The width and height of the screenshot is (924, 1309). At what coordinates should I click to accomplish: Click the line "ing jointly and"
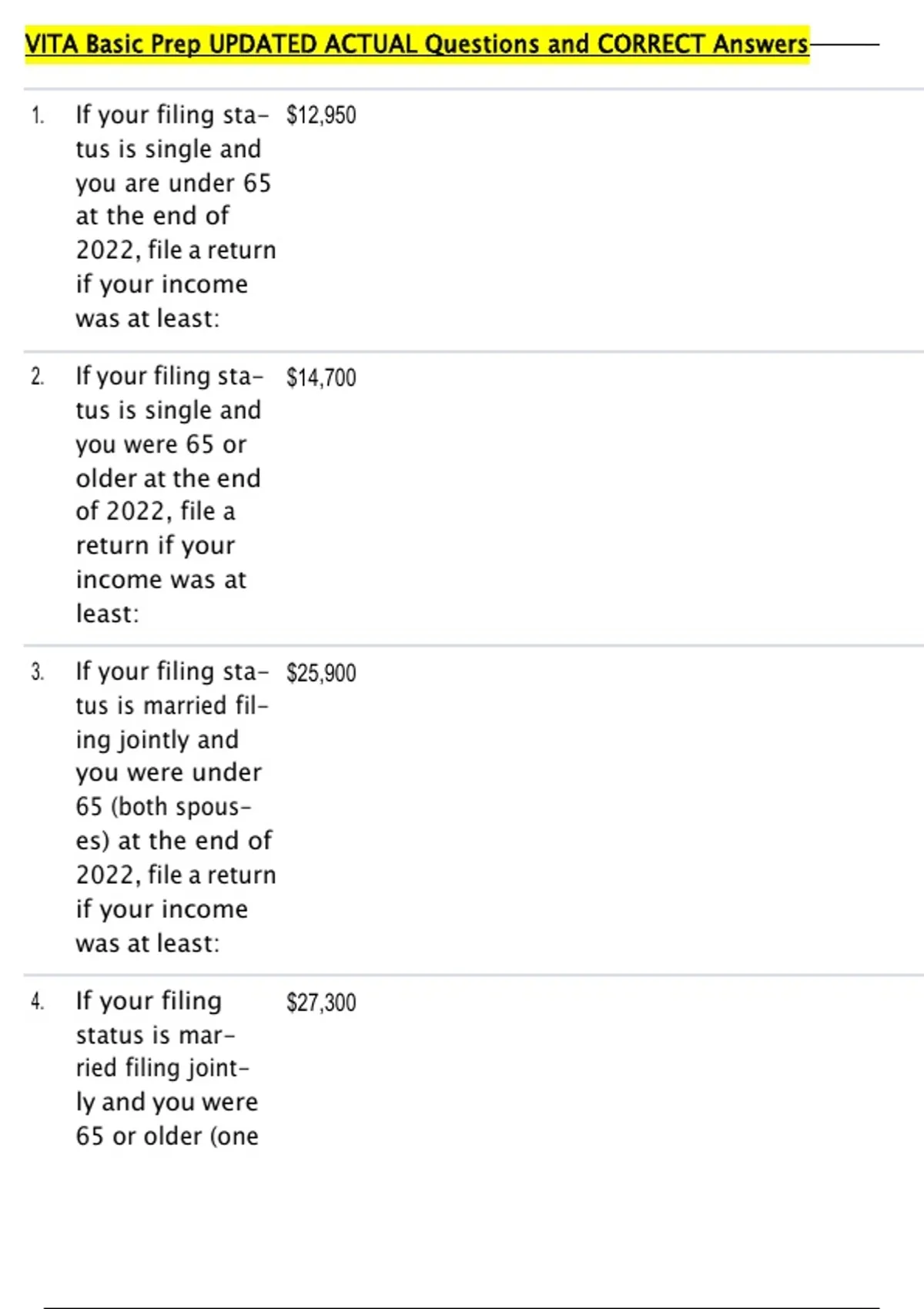click(157, 739)
